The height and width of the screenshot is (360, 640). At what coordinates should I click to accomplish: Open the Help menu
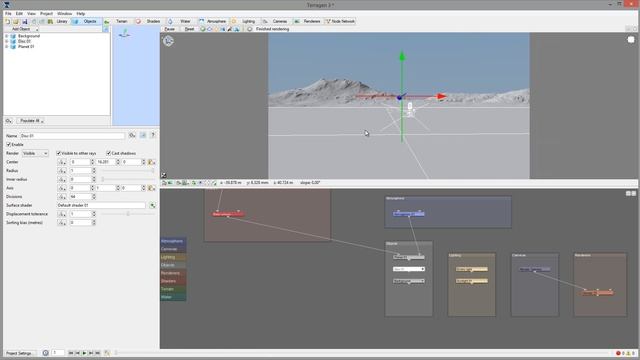(x=81, y=13)
